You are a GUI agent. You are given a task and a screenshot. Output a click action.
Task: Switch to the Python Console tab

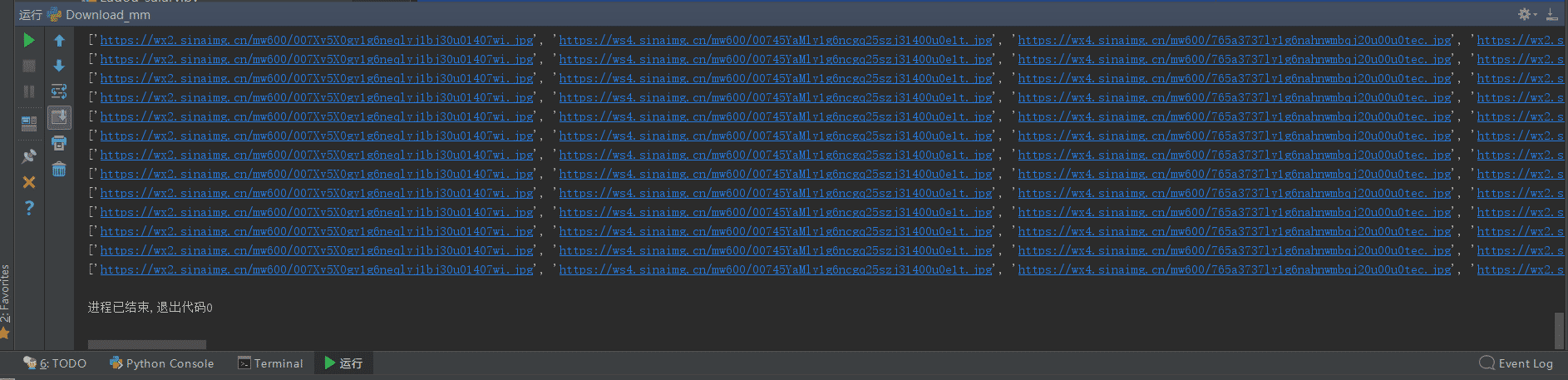[162, 363]
